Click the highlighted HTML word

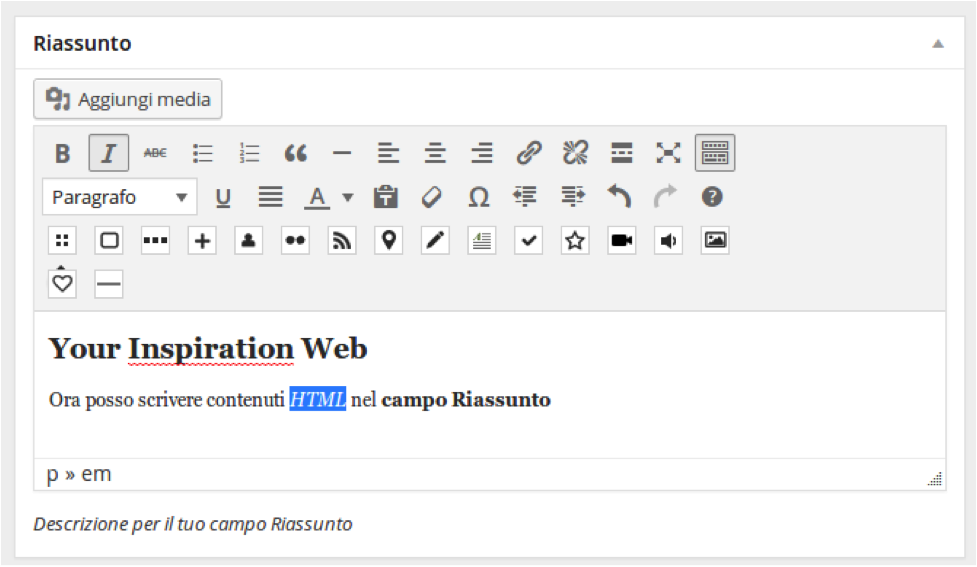coord(317,399)
